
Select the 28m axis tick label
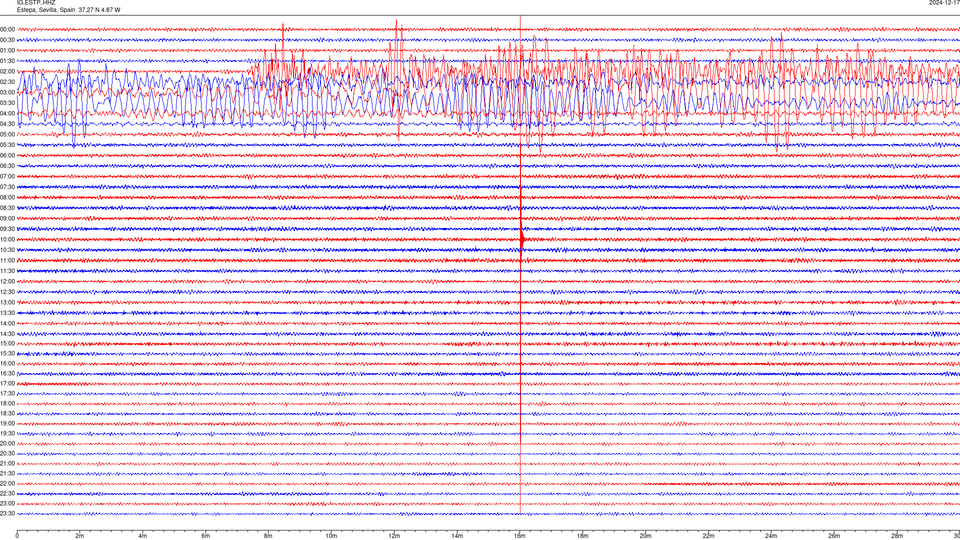click(897, 536)
